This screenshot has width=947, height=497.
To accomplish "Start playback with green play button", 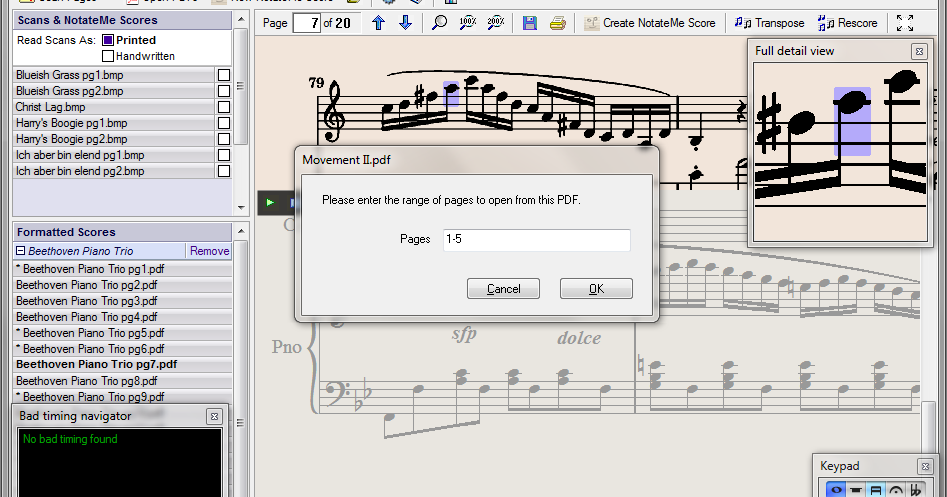I will (x=270, y=203).
